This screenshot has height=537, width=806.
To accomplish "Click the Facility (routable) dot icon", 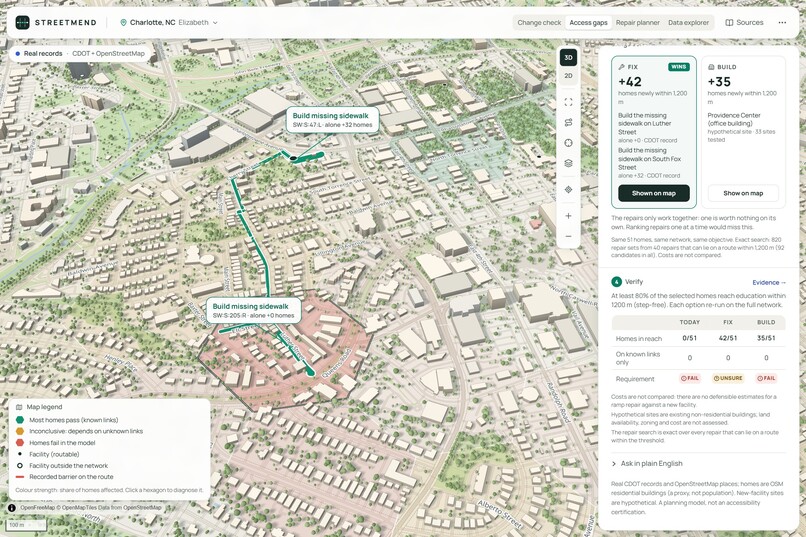I will click(x=20, y=454).
